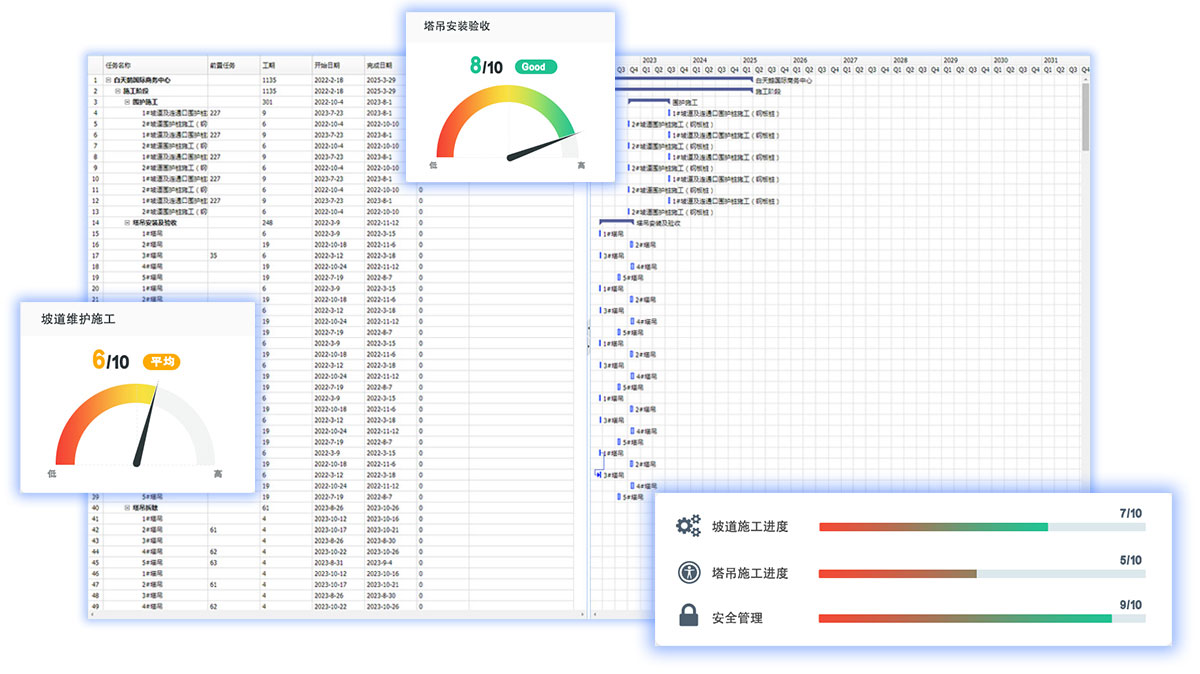Click the gears icon beside 坡道施工进度
Screen dimensions: 1200x674
point(688,526)
